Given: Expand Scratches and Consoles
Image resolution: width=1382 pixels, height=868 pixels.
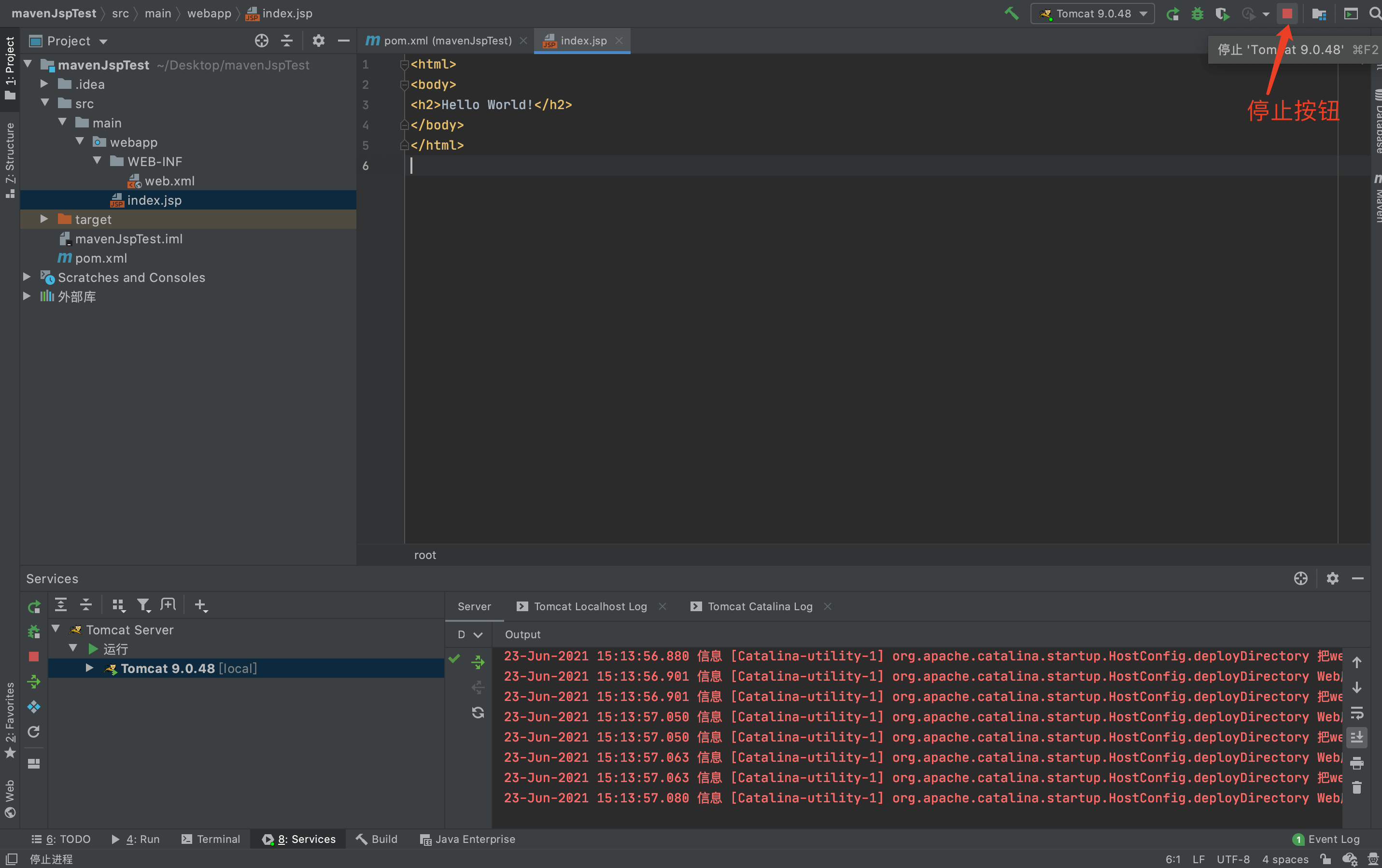Looking at the screenshot, I should (27, 277).
